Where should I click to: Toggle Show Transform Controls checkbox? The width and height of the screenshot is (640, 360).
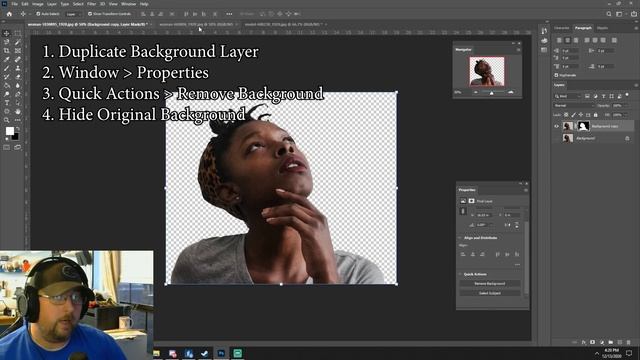point(90,14)
